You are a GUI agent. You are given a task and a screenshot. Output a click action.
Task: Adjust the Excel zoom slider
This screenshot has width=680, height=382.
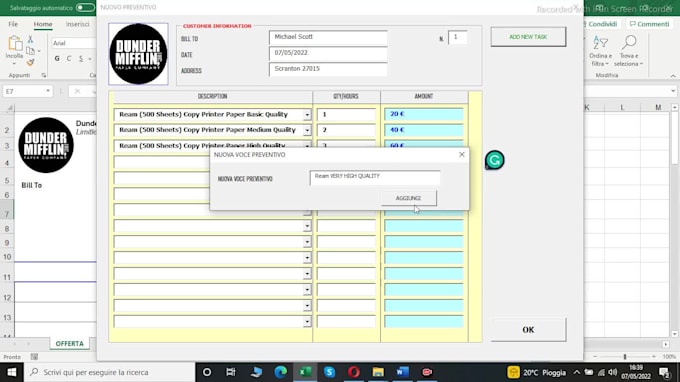point(625,356)
